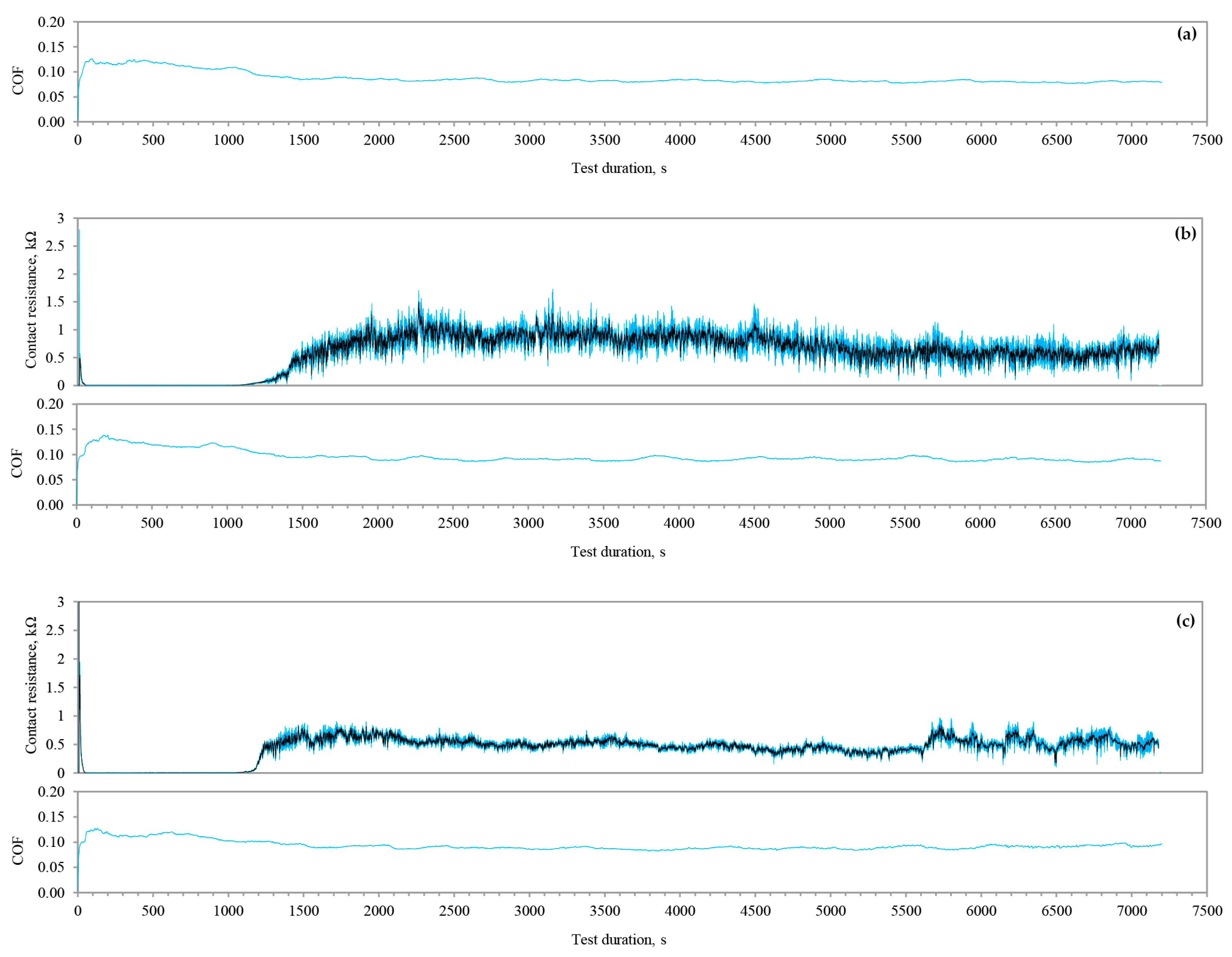1232x957 pixels.
Task: Click the COF y-axis label of panel (c)
Action: click(18, 850)
